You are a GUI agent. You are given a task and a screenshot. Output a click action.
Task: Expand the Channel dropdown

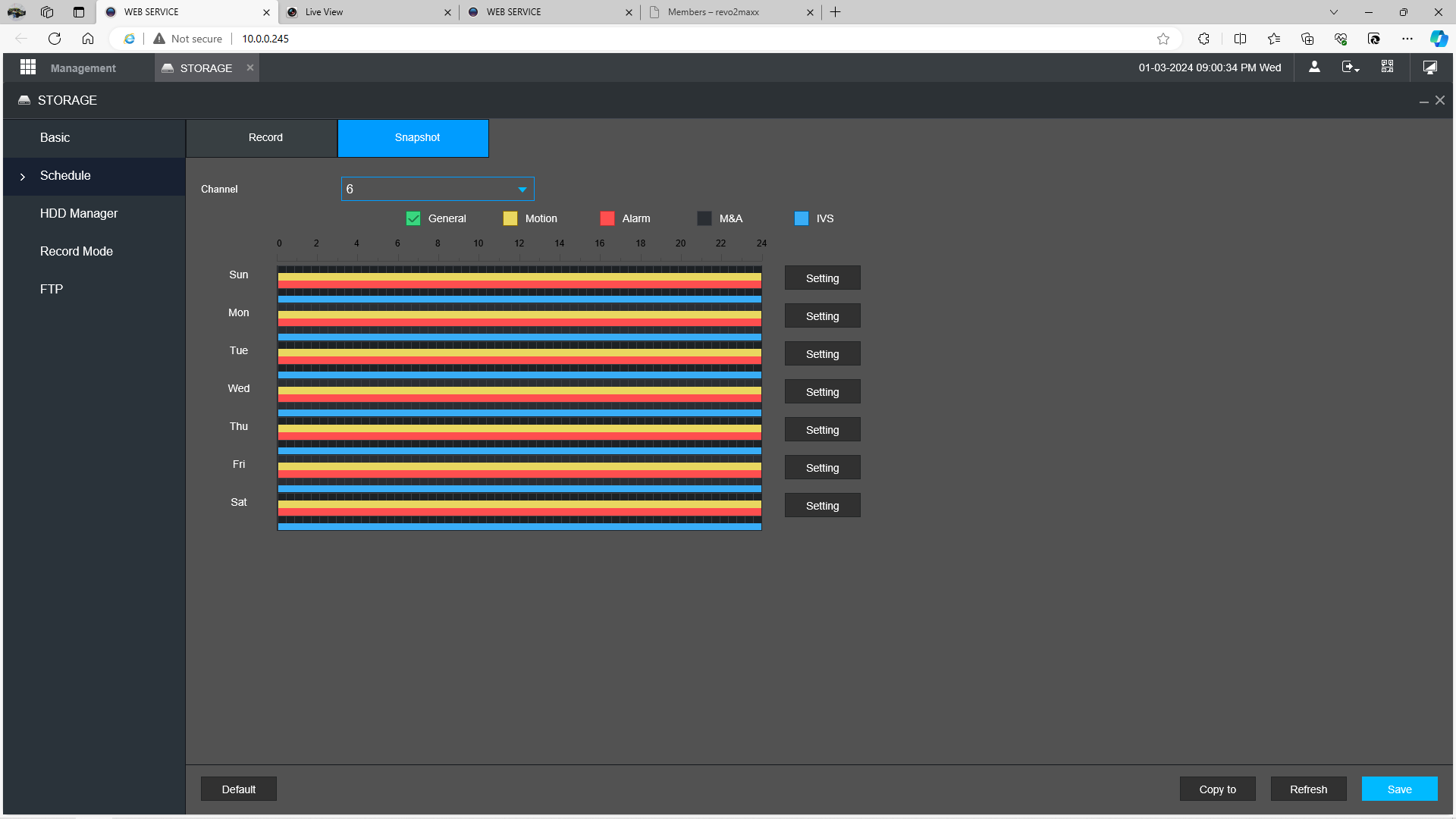point(438,189)
